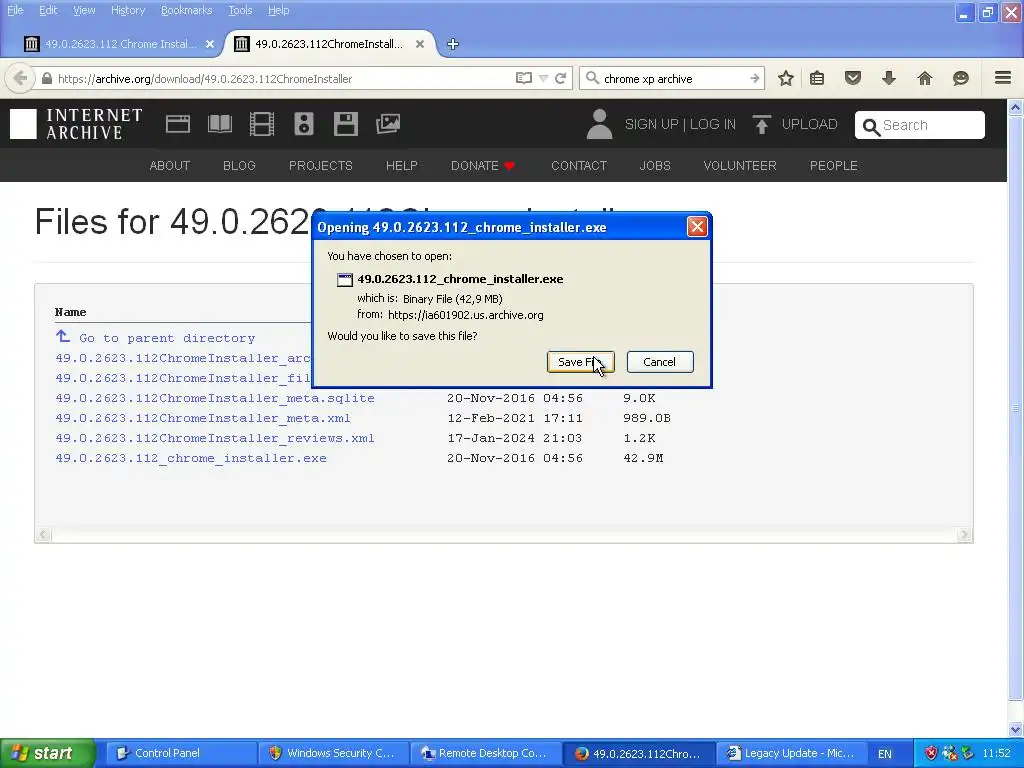The image size is (1024, 768).
Task: Bookmark this page with the star icon
Action: (x=786, y=78)
